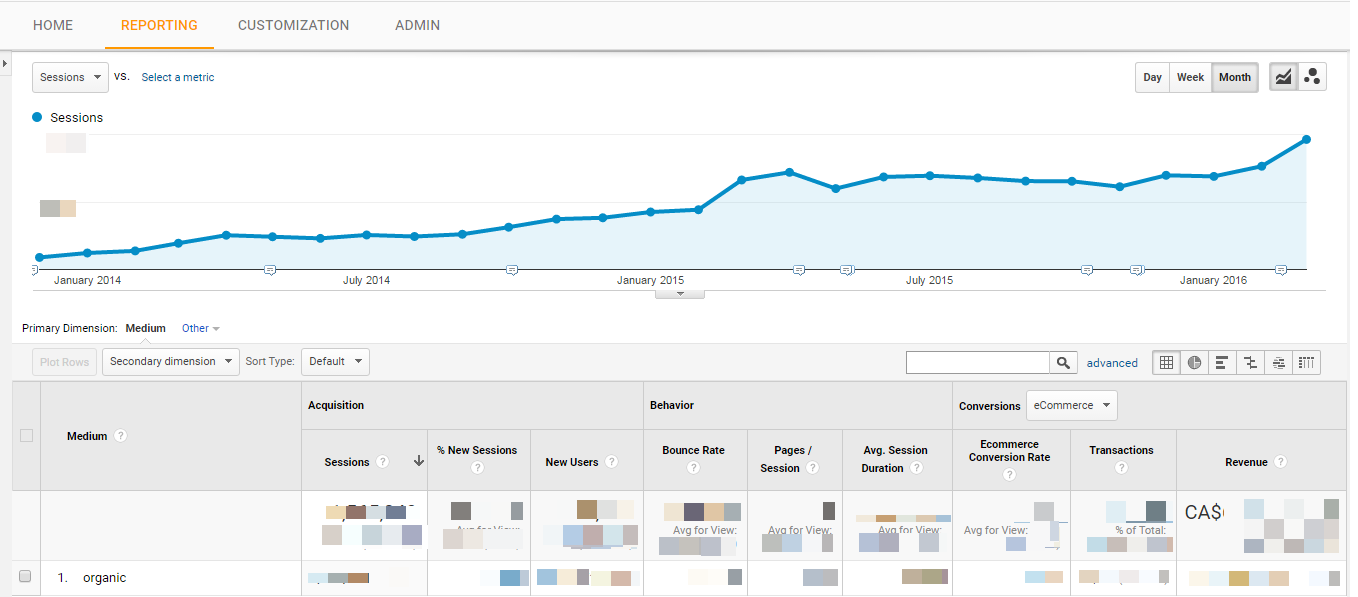Select the Pivot table view icon
1358x597 pixels.
1306,363
